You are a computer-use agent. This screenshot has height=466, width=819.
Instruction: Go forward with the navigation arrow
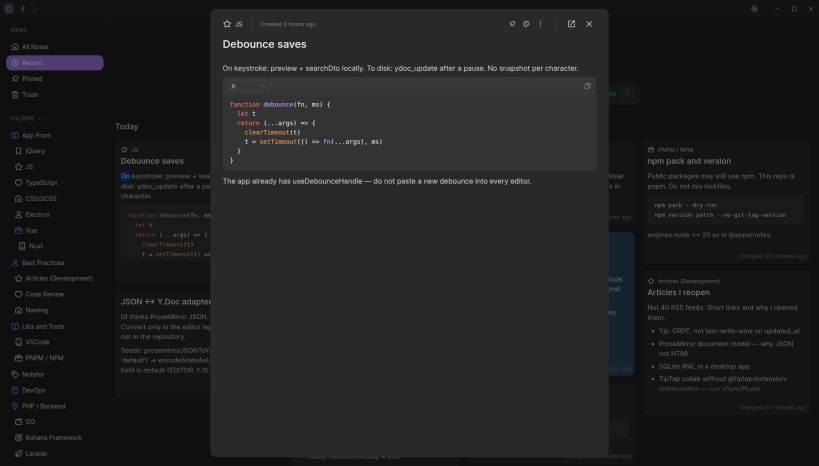point(34,9)
